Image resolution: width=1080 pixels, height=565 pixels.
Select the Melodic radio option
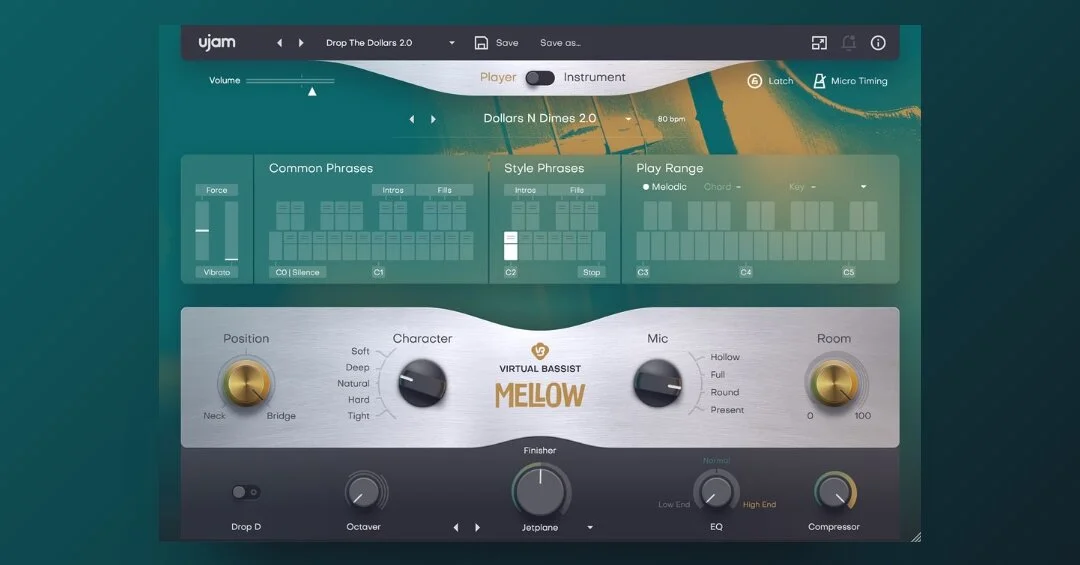tap(665, 187)
